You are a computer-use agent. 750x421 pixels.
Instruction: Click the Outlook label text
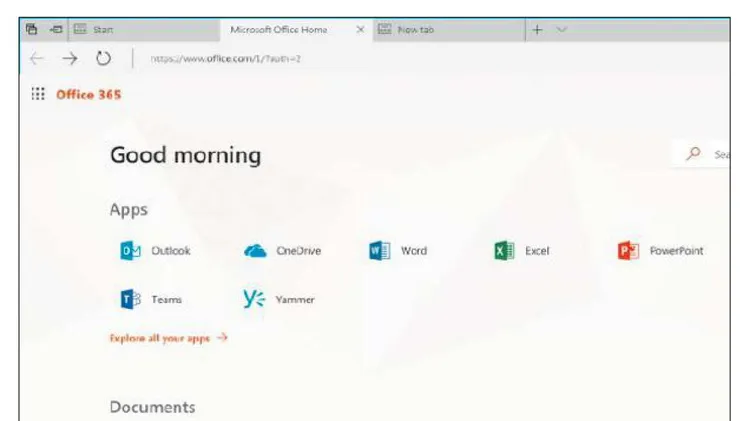(x=171, y=251)
